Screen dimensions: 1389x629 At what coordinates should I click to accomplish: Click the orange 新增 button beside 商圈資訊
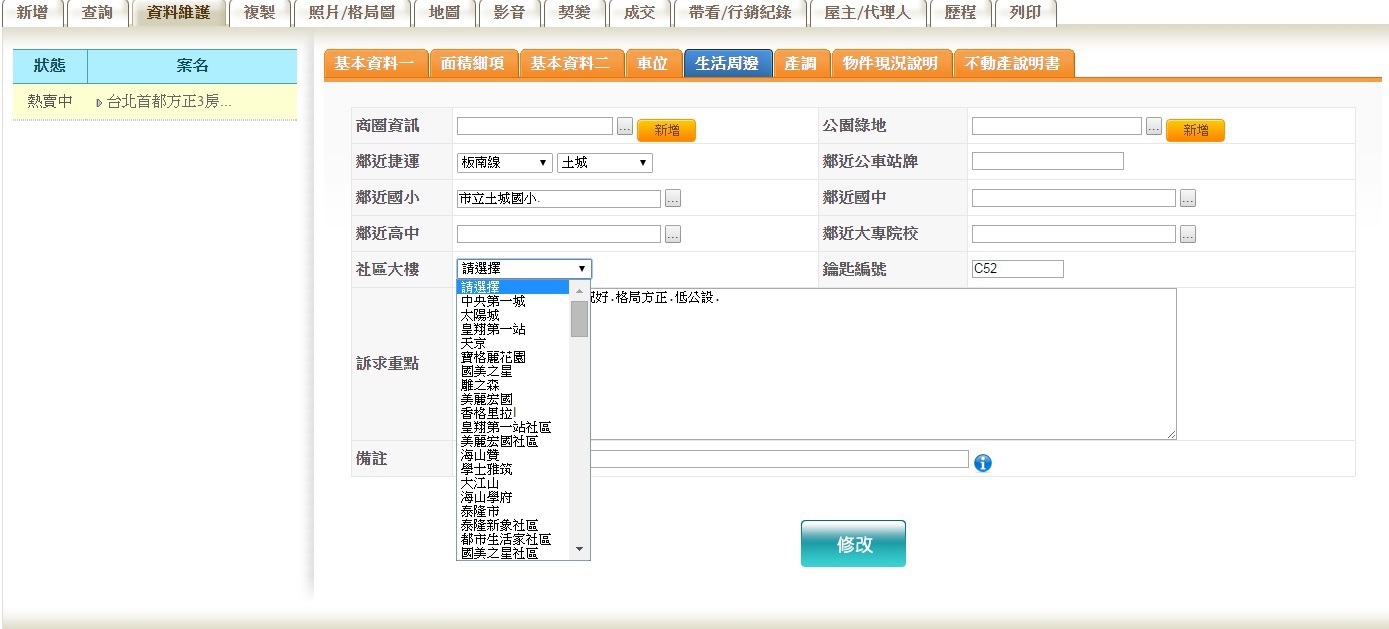666,130
